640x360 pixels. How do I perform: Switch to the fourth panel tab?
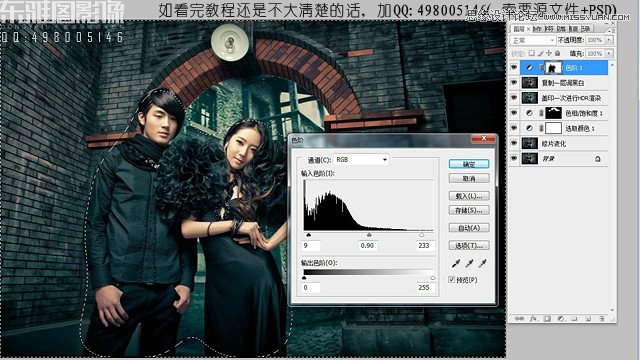(561, 29)
